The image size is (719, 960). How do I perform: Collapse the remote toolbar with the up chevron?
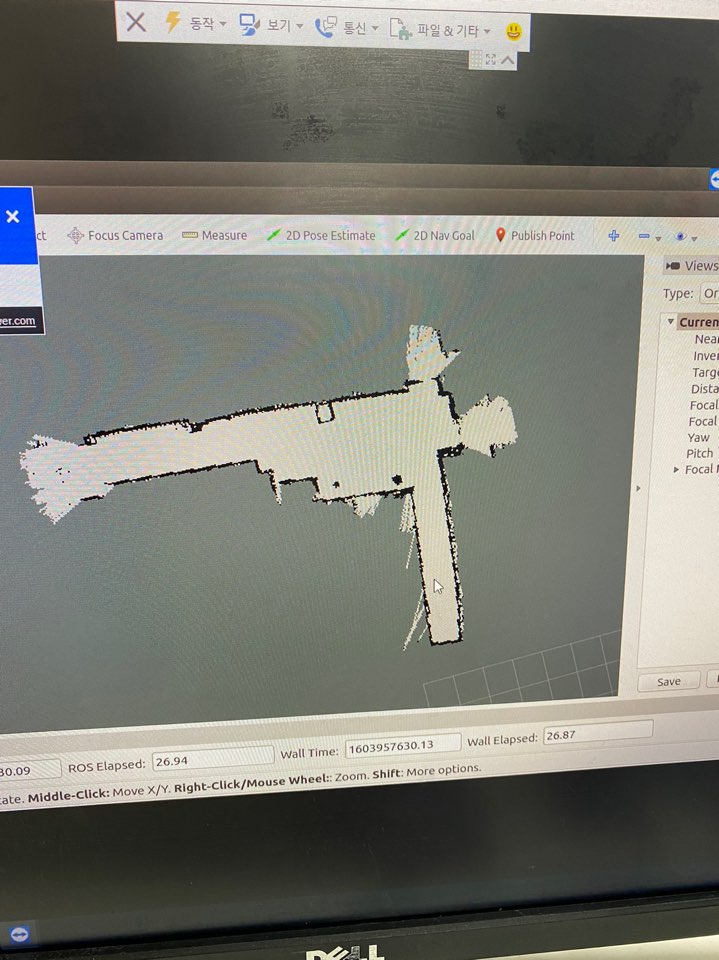[x=507, y=60]
